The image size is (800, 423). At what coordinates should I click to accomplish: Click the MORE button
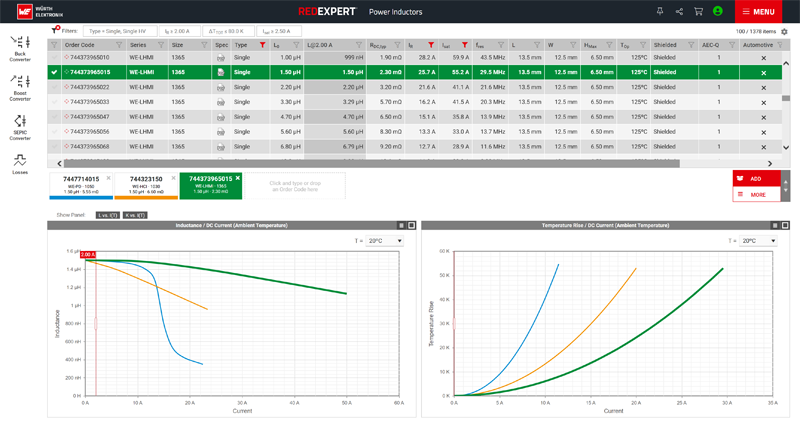(x=756, y=194)
